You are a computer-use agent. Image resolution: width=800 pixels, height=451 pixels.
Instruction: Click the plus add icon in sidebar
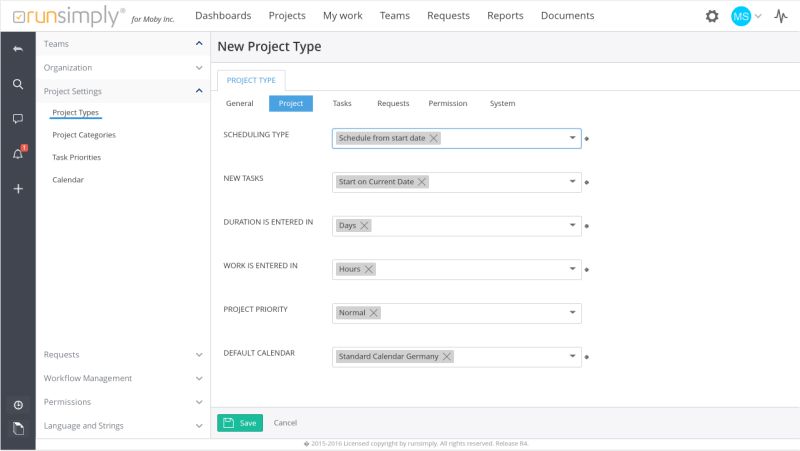(18, 189)
